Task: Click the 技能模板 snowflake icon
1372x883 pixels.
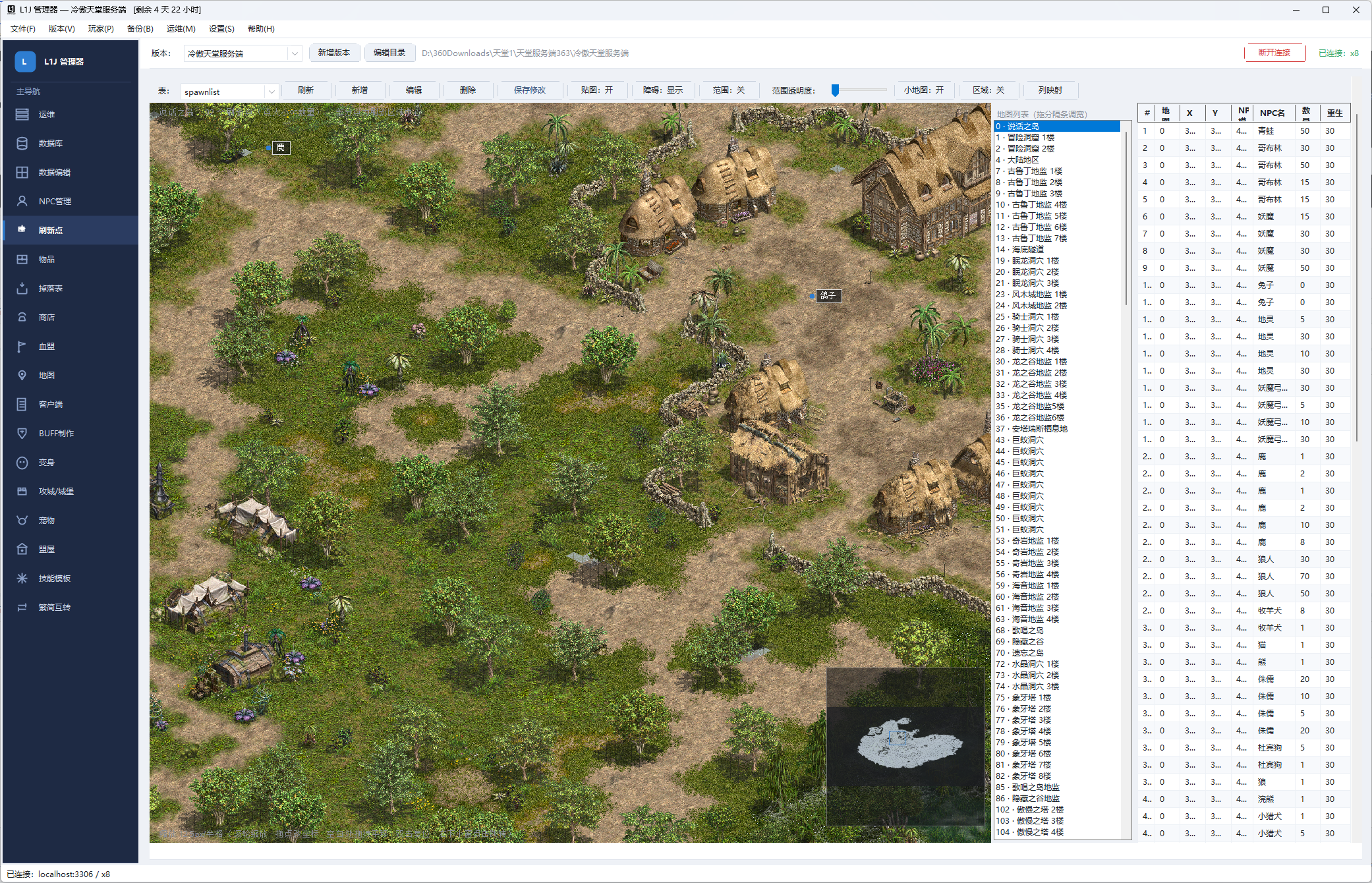Action: [x=22, y=578]
